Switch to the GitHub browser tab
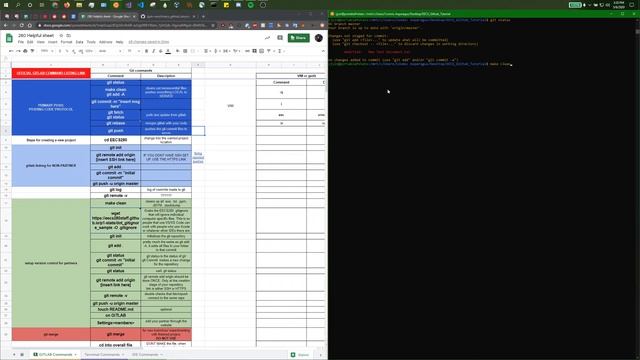This screenshot has height=360, width=640. pos(167,16)
